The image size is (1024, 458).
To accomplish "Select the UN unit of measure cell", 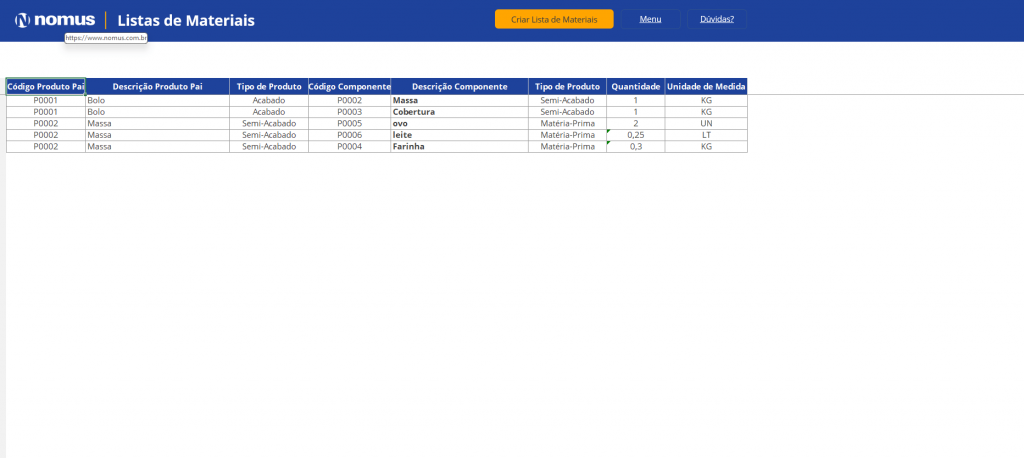I will [706, 123].
